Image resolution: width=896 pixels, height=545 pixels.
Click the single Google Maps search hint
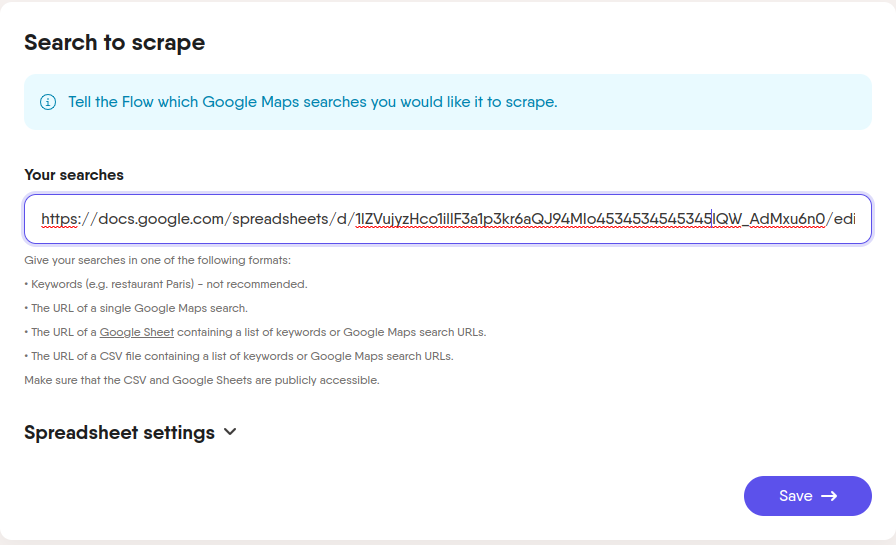tap(136, 308)
